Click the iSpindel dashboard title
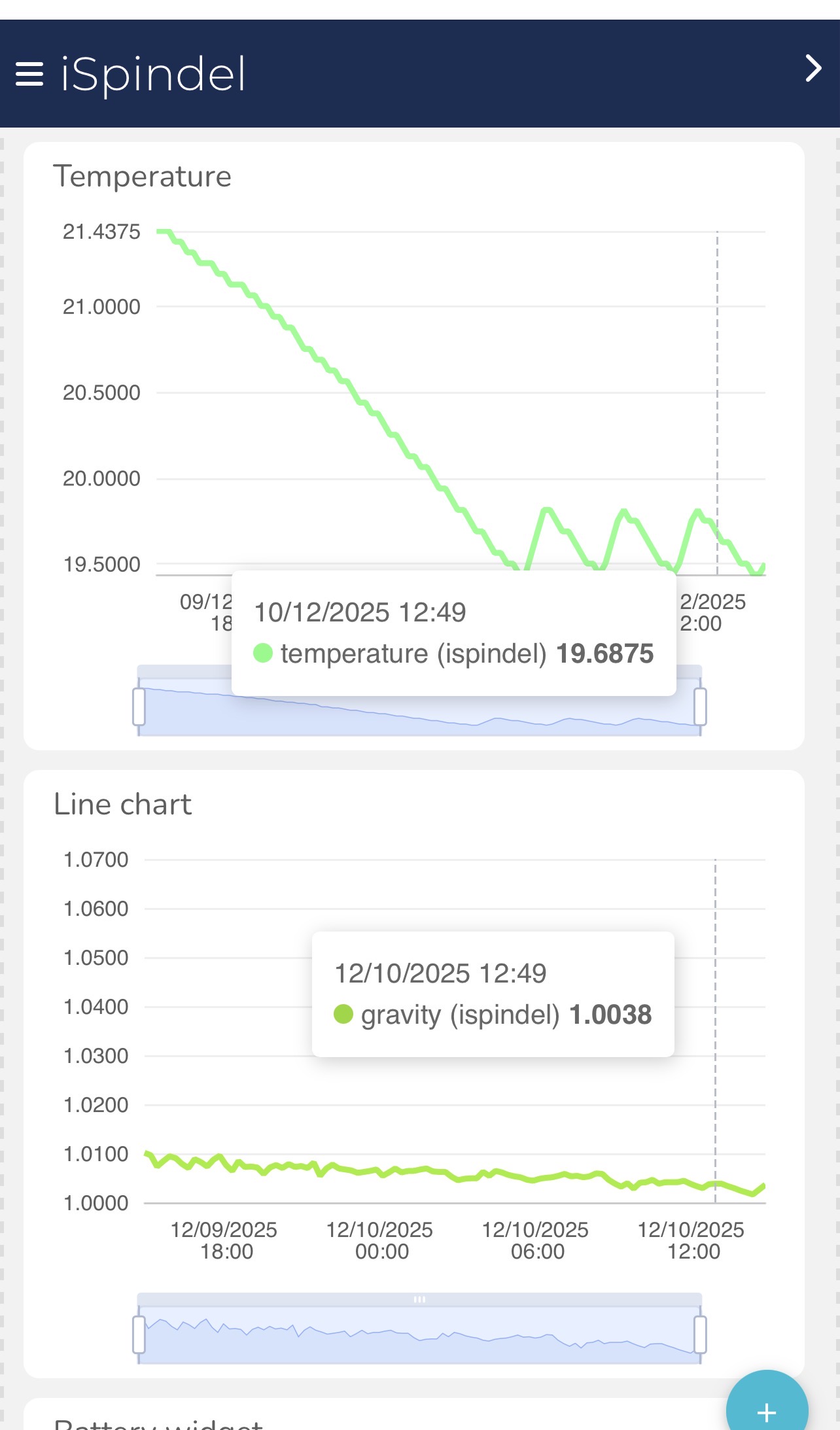Image resolution: width=840 pixels, height=1430 pixels. point(153,74)
